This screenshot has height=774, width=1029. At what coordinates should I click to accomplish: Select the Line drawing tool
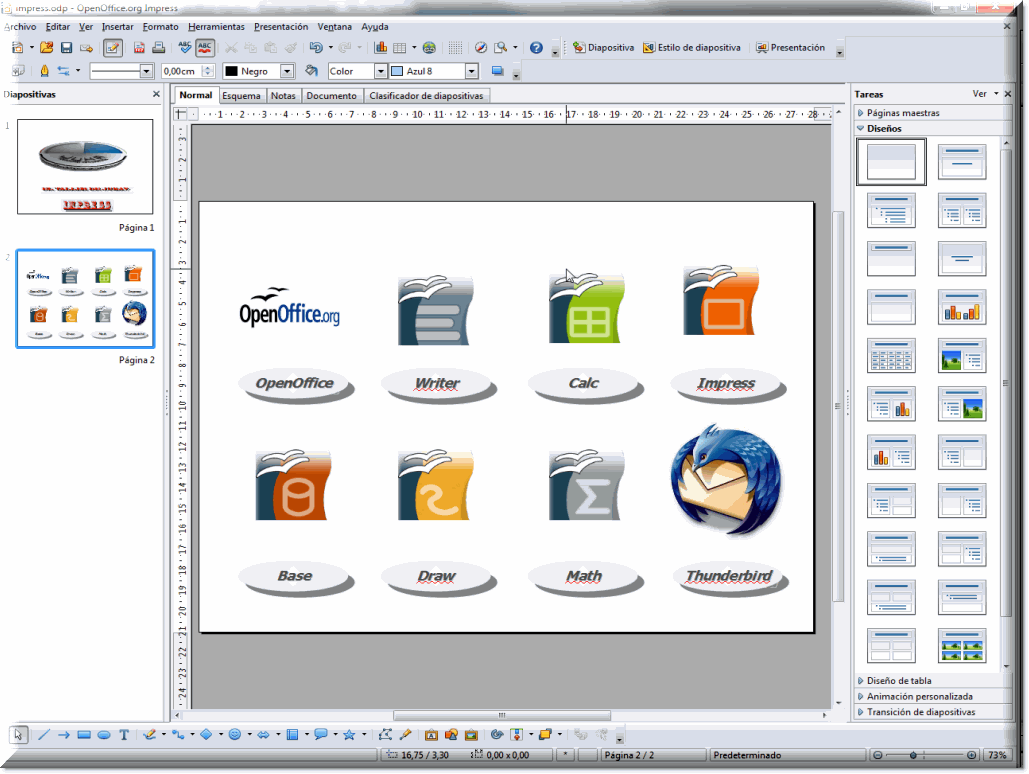pos(44,735)
